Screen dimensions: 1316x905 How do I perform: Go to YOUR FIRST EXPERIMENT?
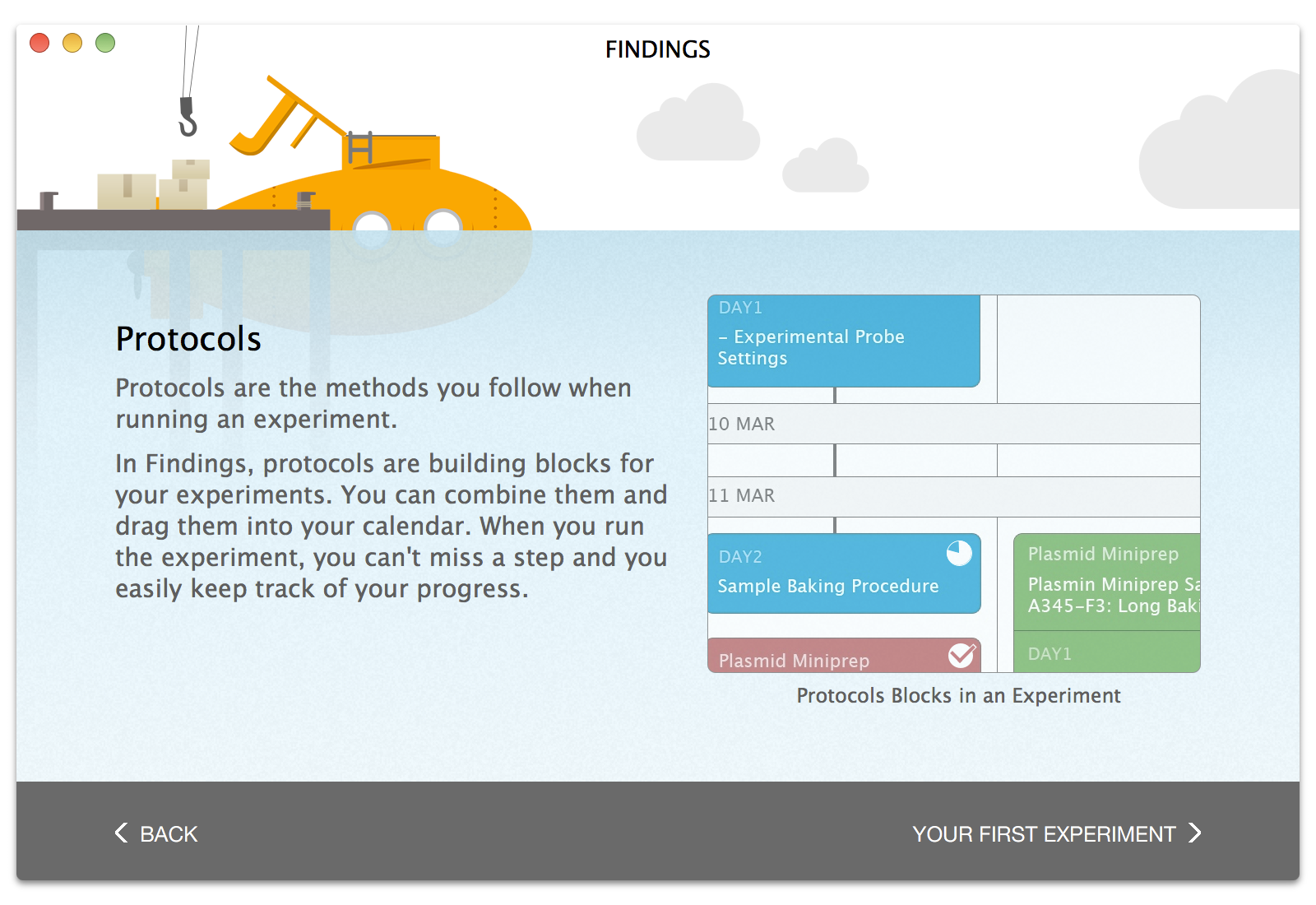point(1057,833)
